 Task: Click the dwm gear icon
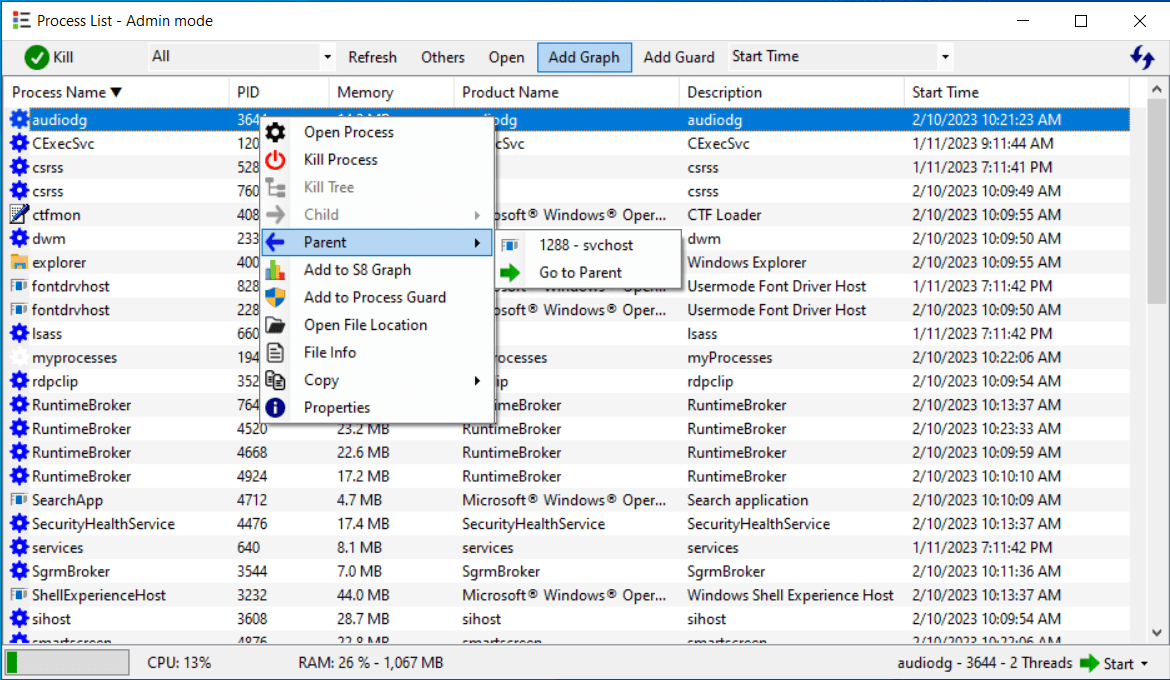pos(19,238)
